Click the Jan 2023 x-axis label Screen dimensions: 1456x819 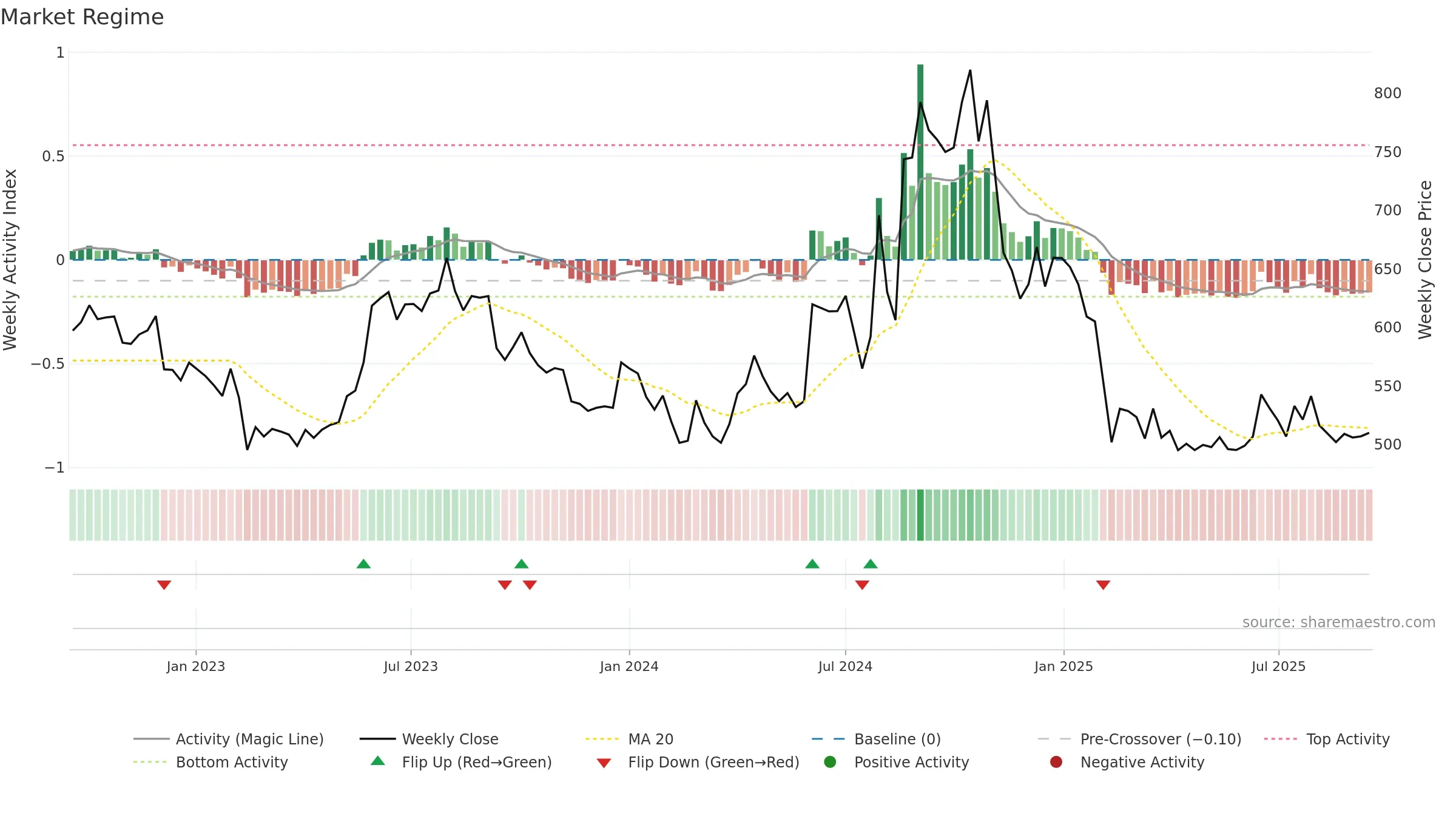[x=195, y=666]
